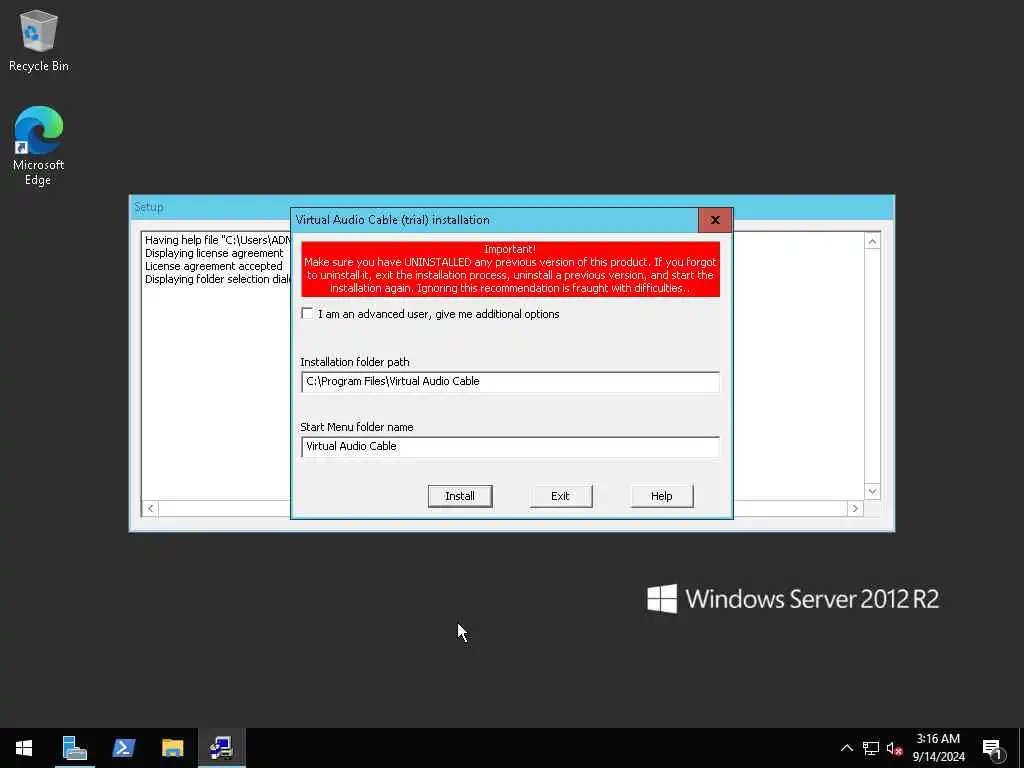
Task: Open the network status tray icon
Action: (x=871, y=748)
